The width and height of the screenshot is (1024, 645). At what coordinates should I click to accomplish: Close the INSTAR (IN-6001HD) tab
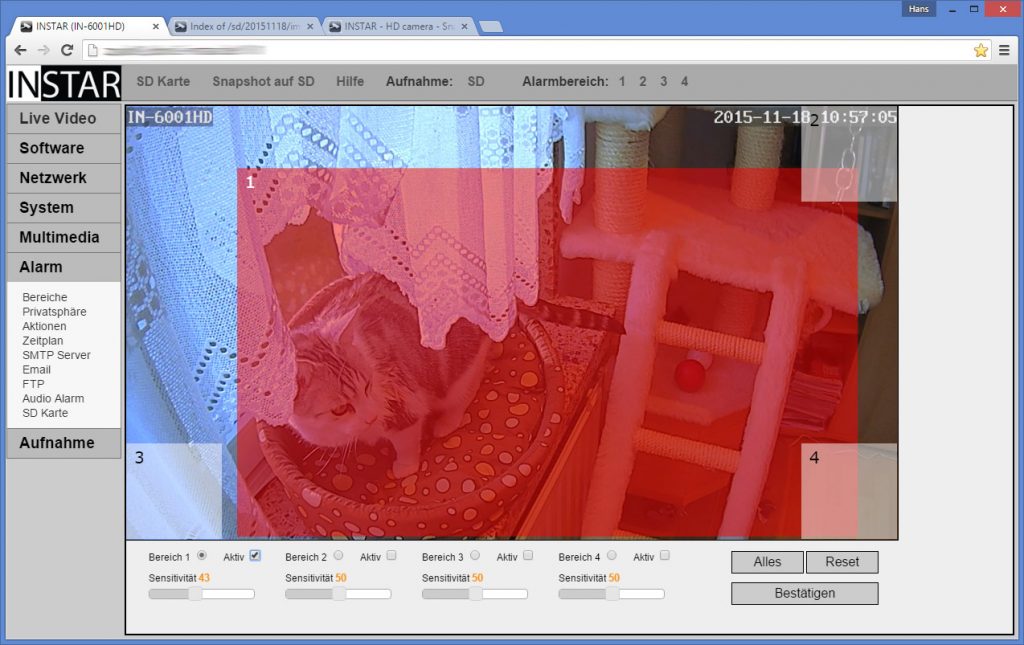click(155, 26)
